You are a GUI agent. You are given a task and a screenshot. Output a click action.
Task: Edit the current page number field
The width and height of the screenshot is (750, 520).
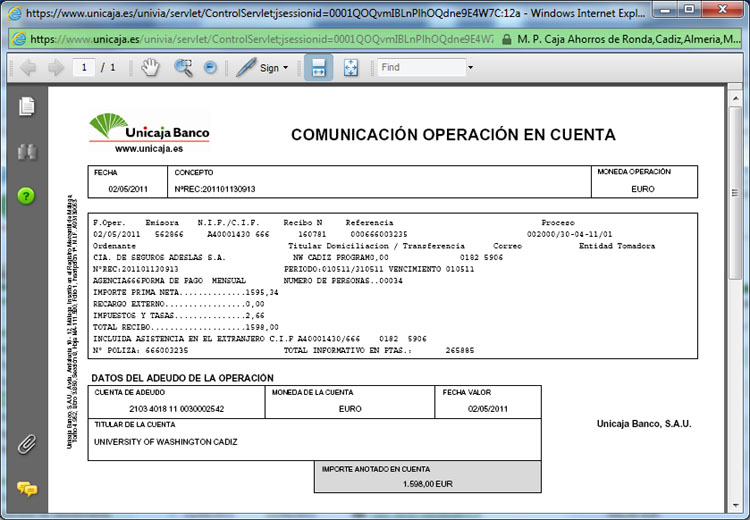pos(84,67)
